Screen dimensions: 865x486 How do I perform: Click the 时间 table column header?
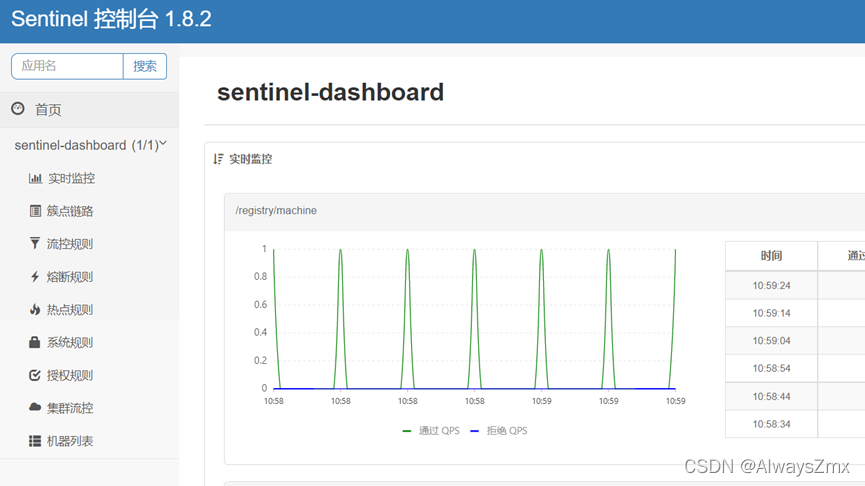771,256
